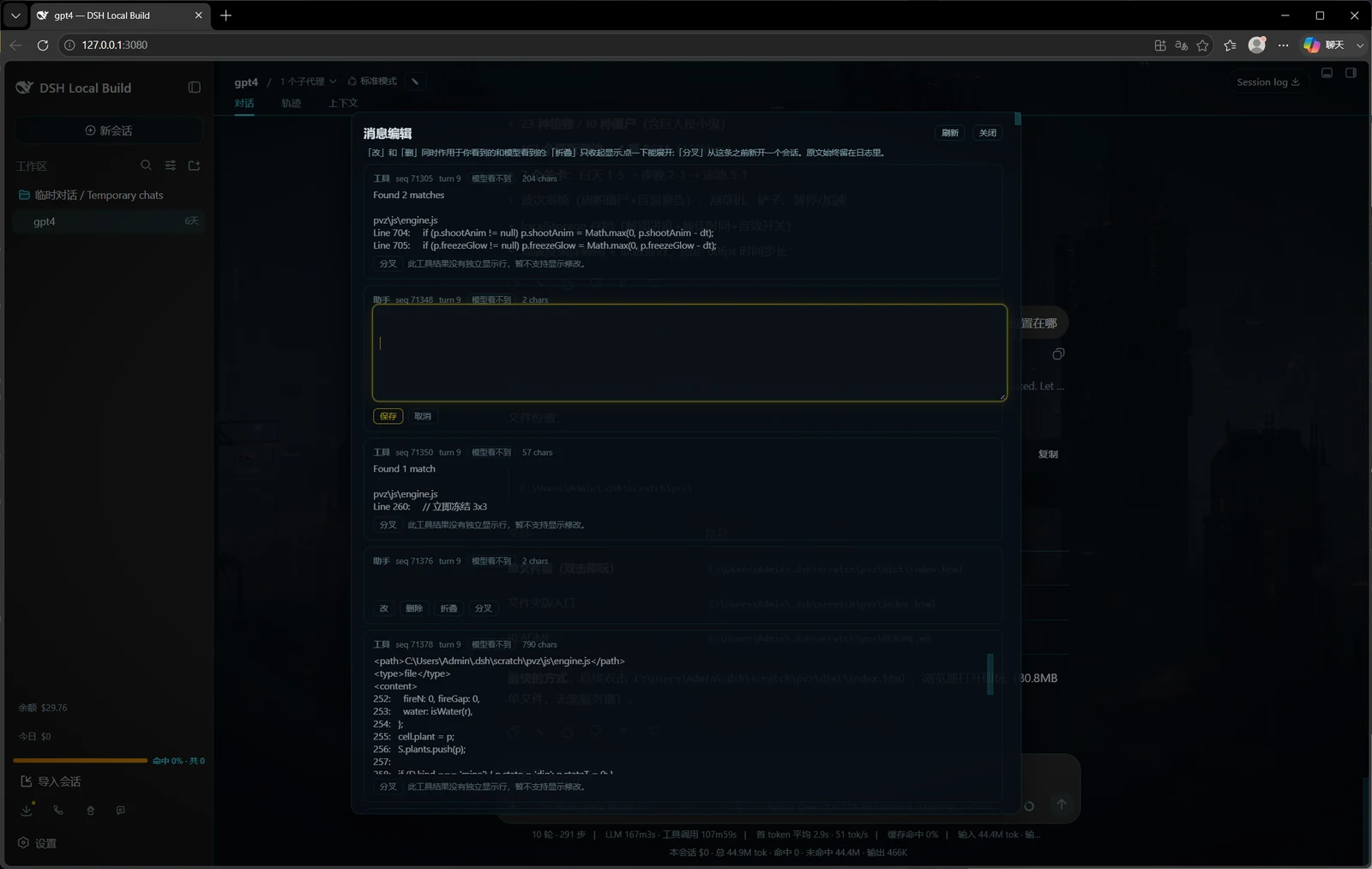Switch to the 上下文 tab
The width and height of the screenshot is (1372, 869).
343,103
